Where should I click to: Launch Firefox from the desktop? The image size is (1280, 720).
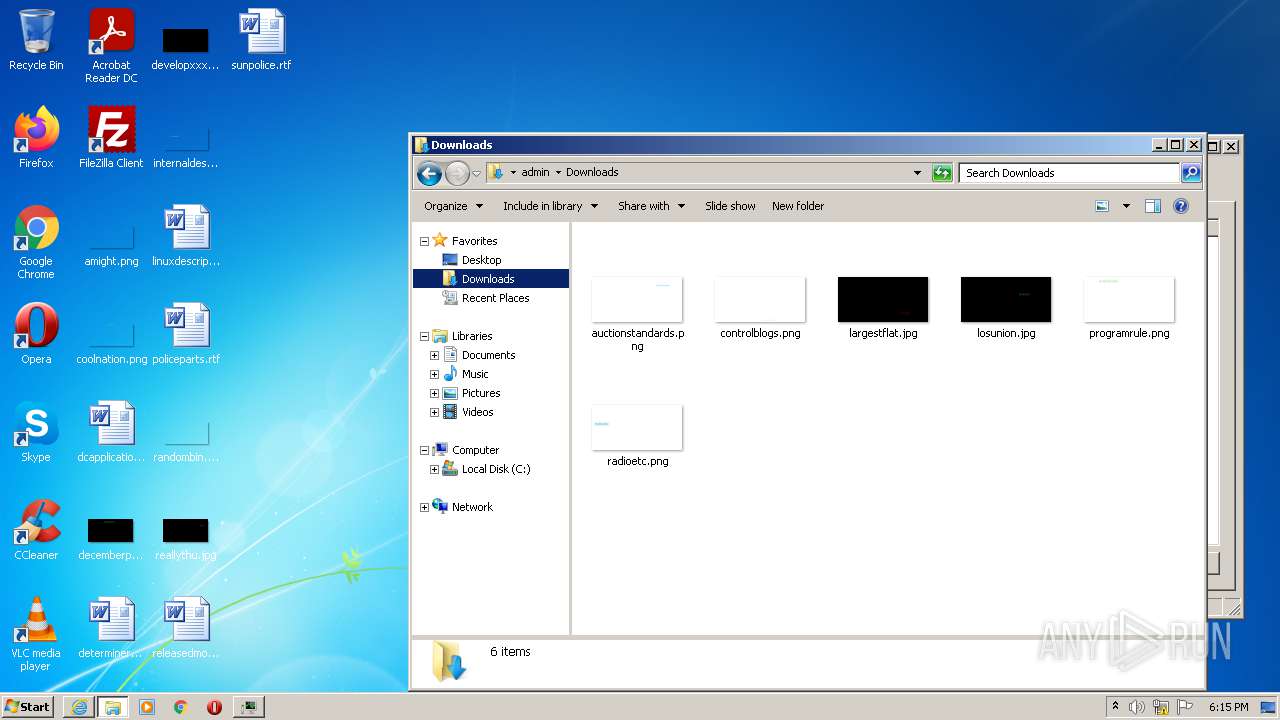(36, 137)
